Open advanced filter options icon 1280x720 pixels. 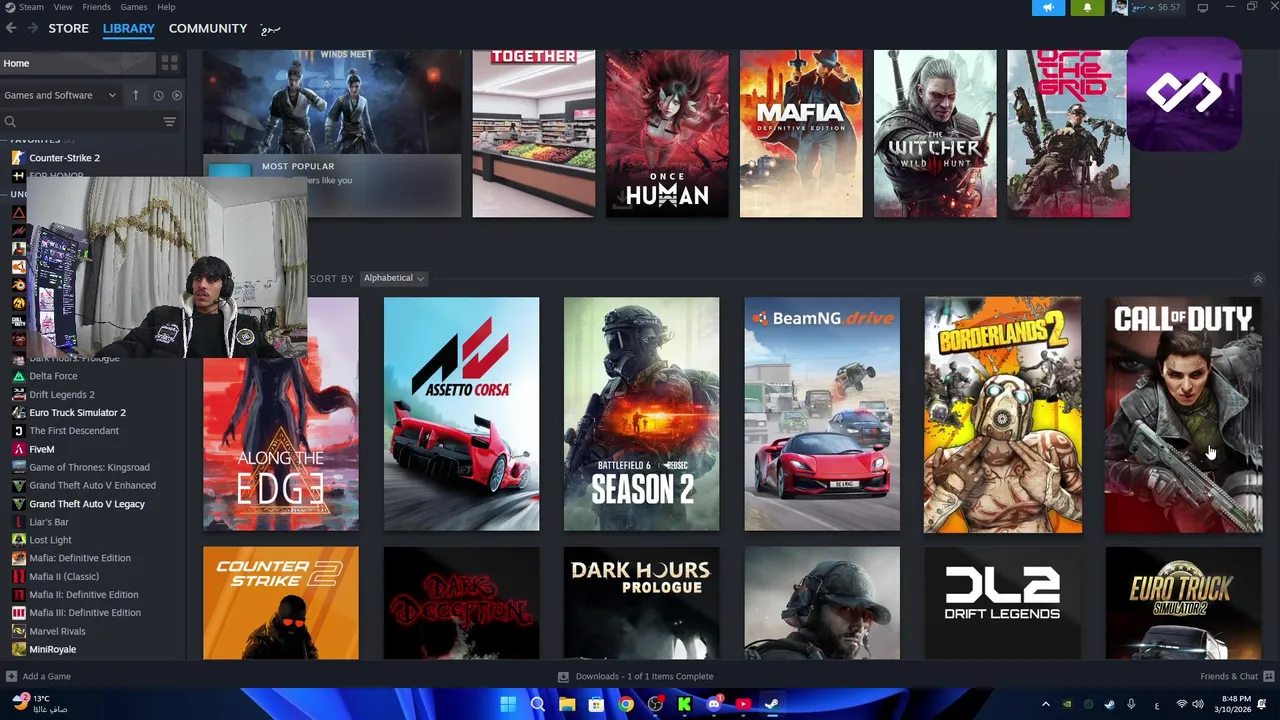169,122
